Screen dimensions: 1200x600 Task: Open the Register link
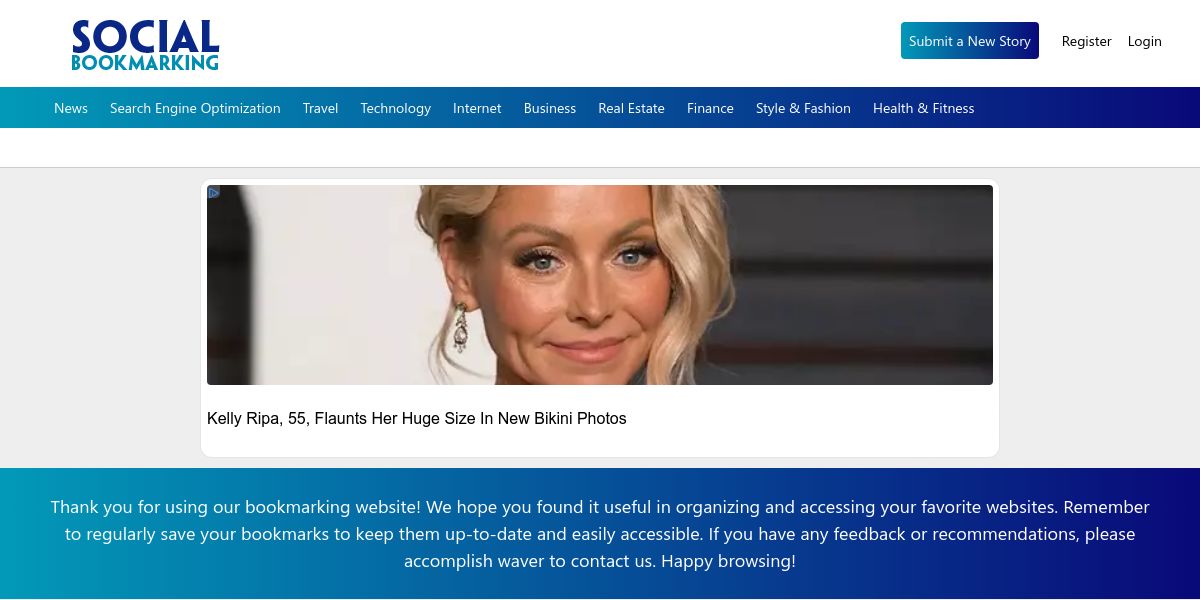point(1086,41)
